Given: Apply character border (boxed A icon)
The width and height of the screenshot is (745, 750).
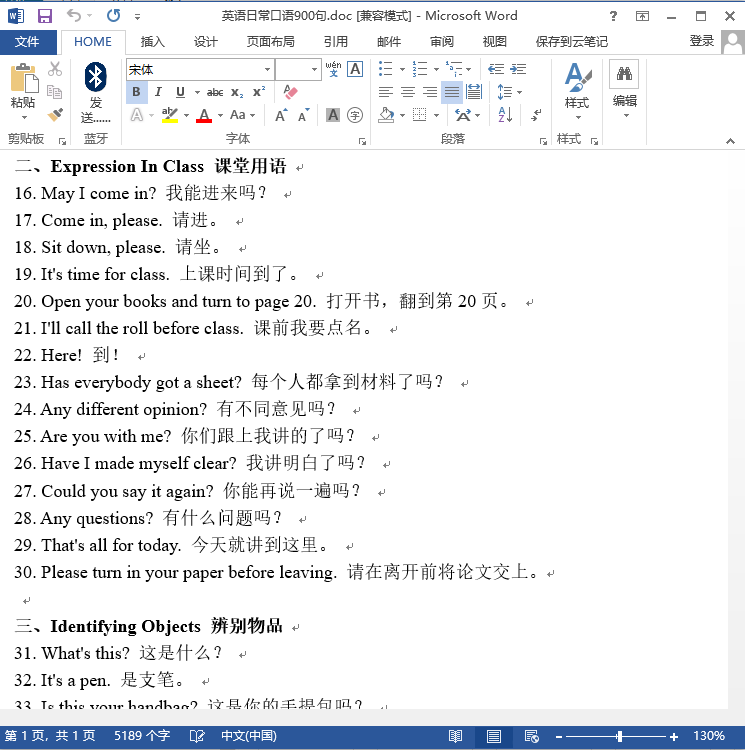Looking at the screenshot, I should 355,69.
